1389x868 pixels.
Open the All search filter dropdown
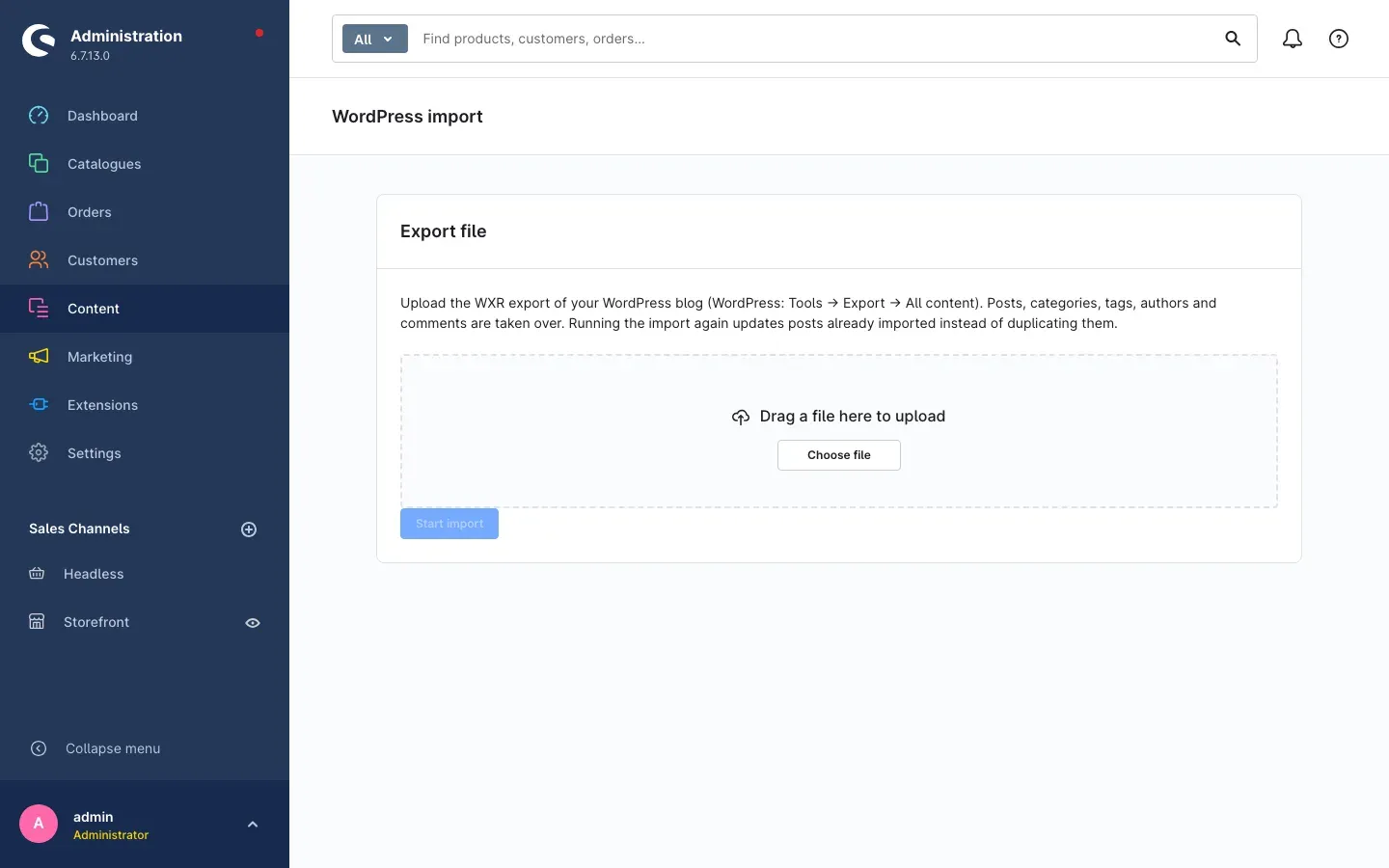[375, 39]
